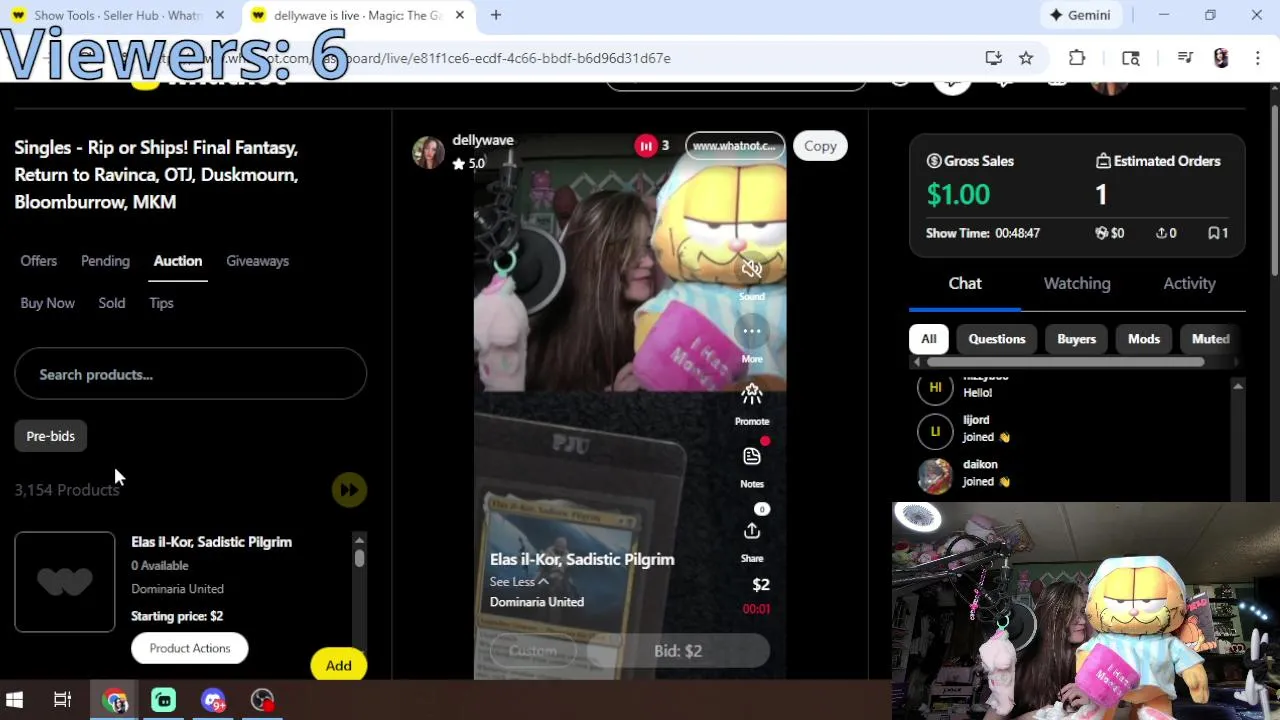Switch to the Offers tab
This screenshot has width=1280, height=720.
coord(39,261)
